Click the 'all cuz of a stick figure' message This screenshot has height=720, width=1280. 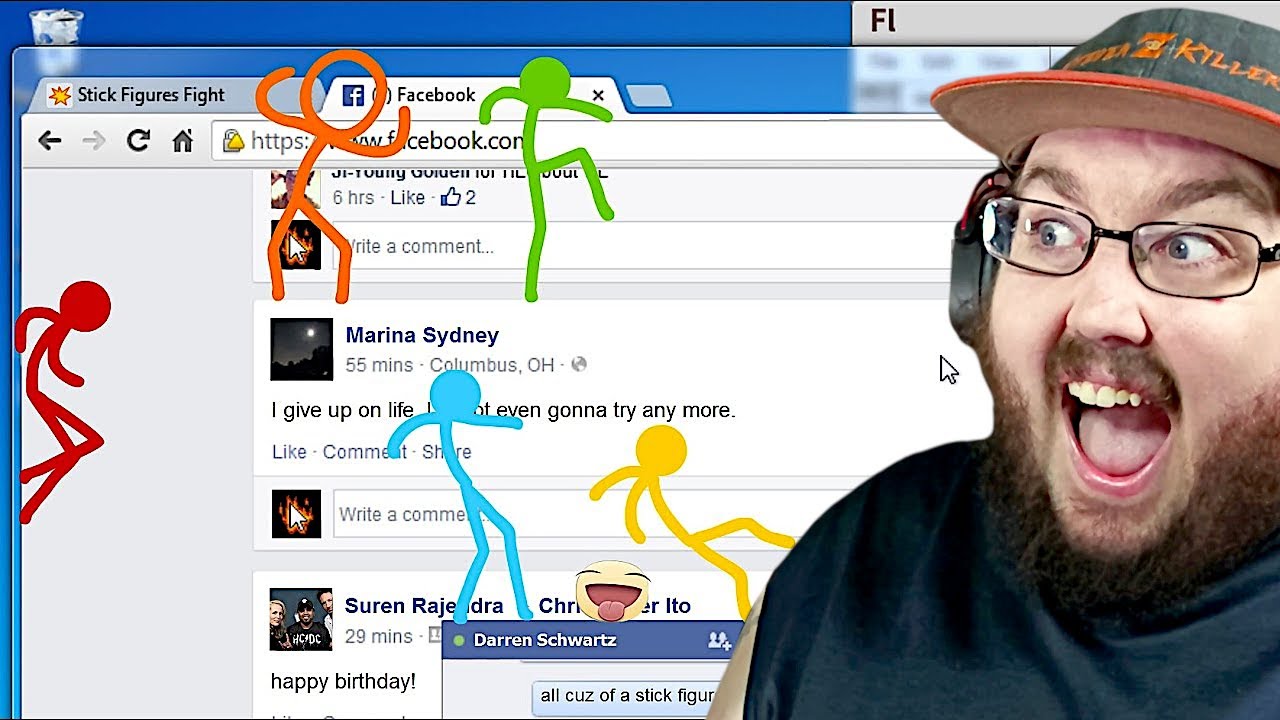tap(628, 695)
